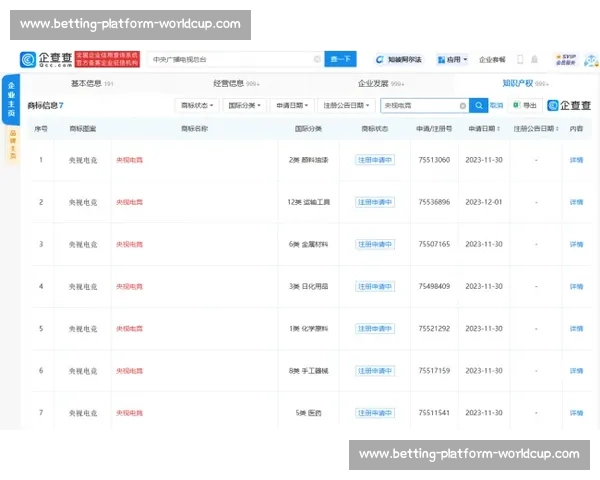The width and height of the screenshot is (600, 480).
Task: Select the 12类 运输工具 cell
Action: [308, 202]
